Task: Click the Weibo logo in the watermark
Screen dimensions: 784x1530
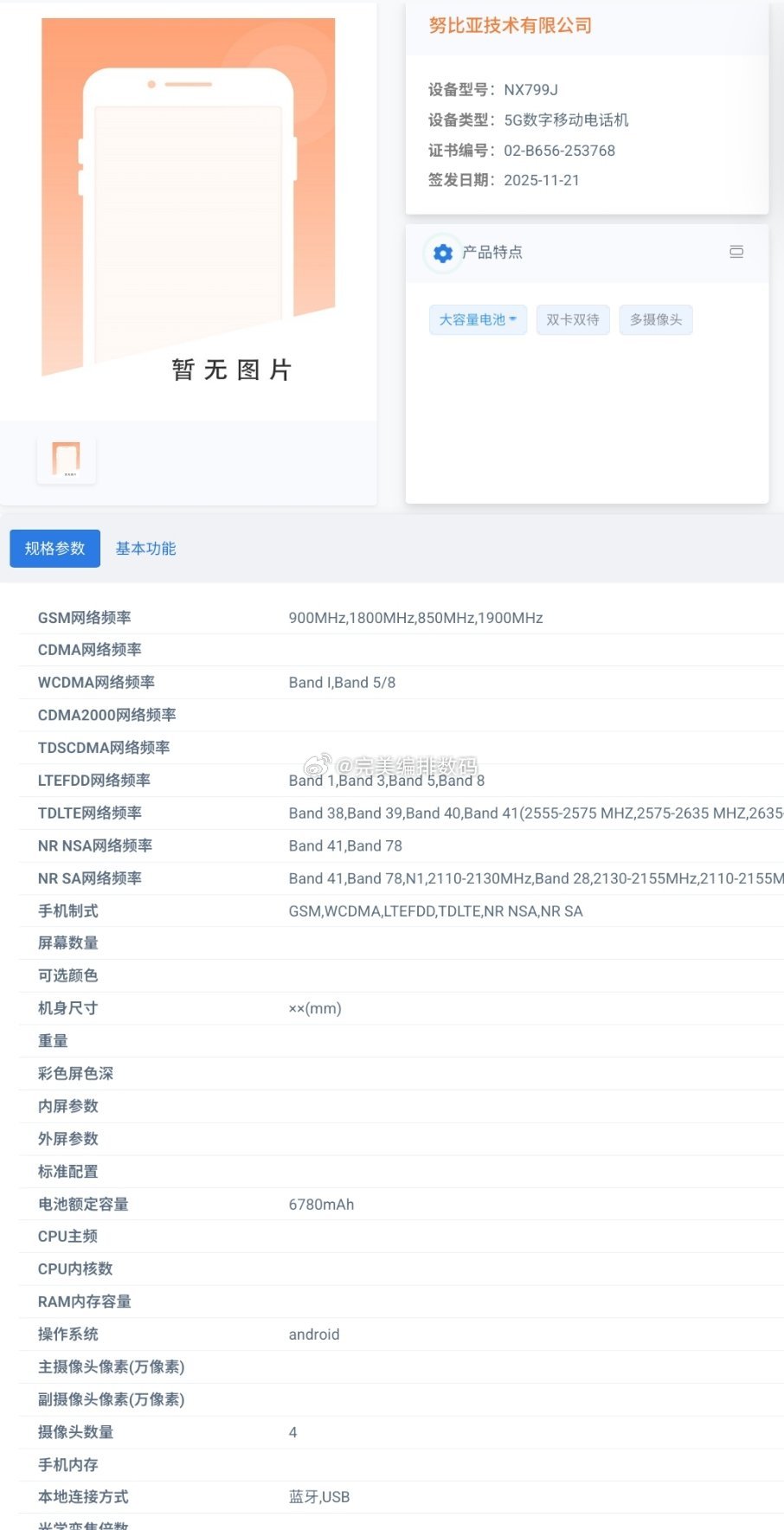Action: [317, 765]
